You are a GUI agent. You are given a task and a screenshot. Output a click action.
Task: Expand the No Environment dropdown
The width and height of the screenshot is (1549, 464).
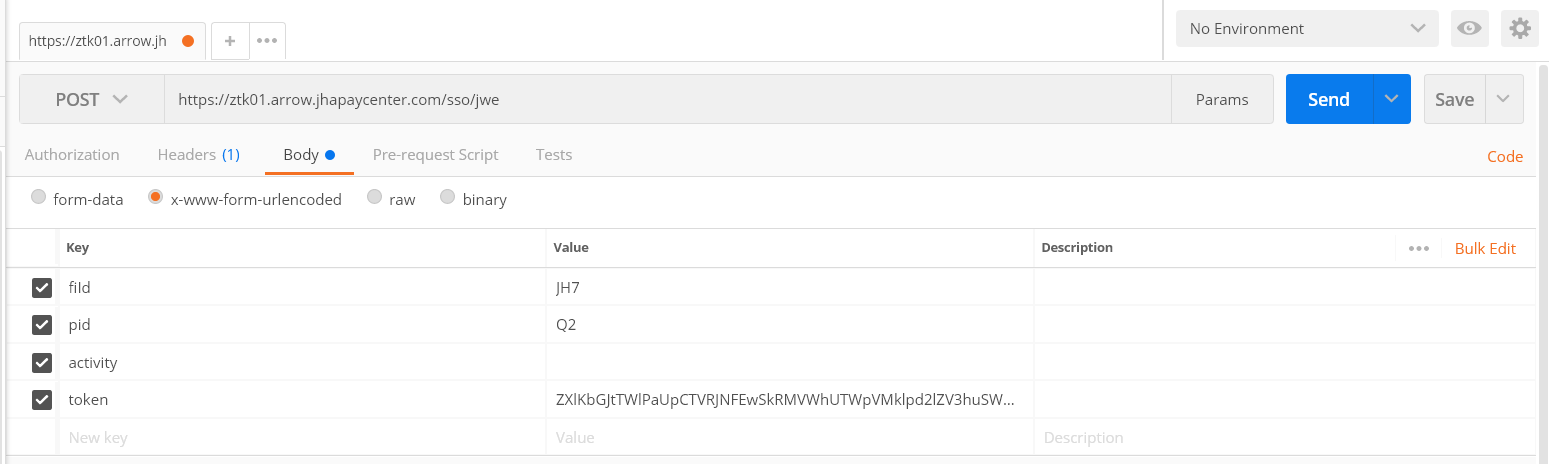coord(1306,29)
